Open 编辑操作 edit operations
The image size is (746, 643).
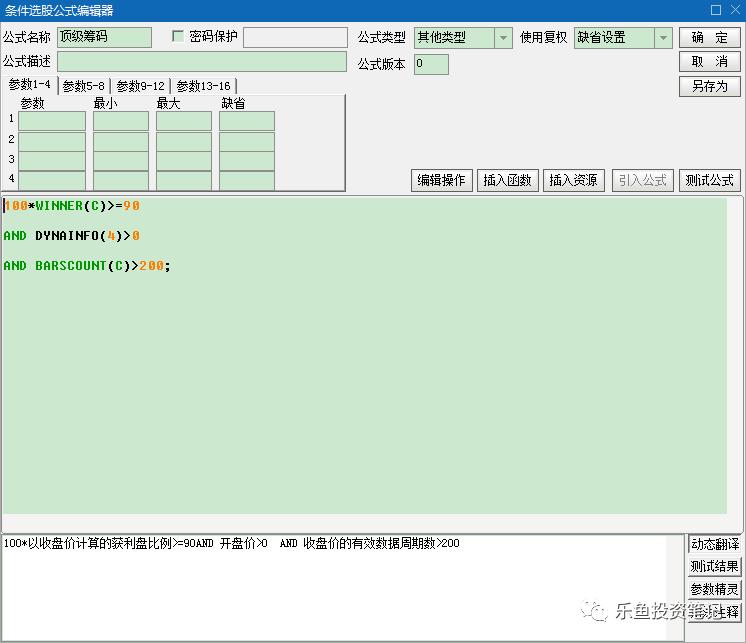(442, 180)
